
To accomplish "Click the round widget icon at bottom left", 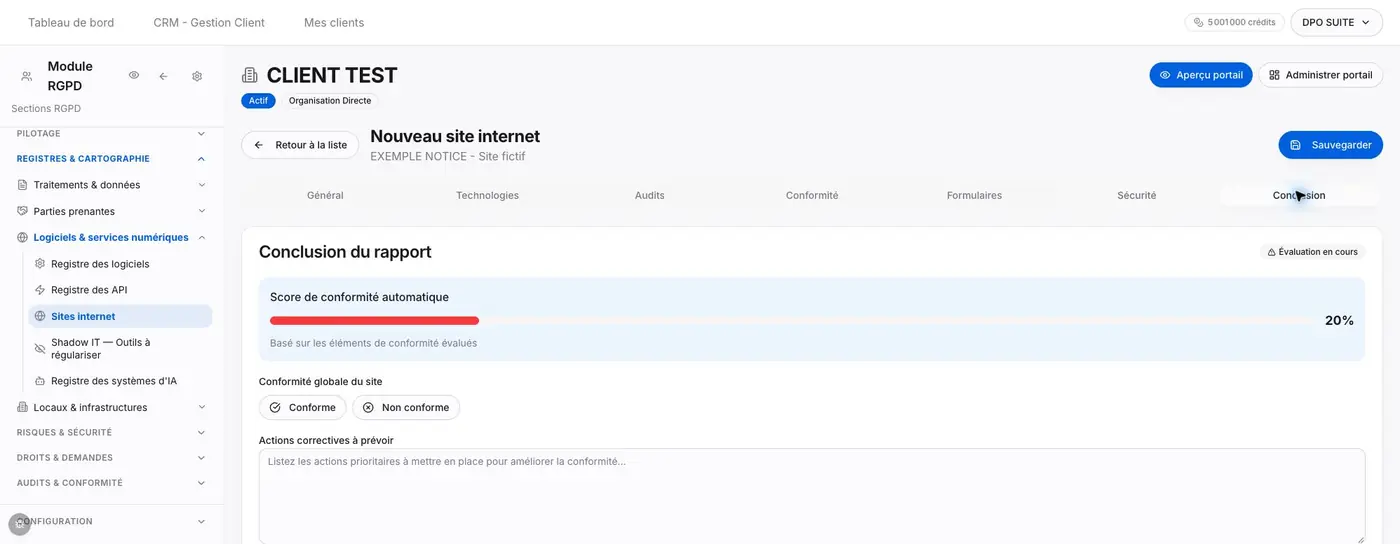I will point(20,524).
